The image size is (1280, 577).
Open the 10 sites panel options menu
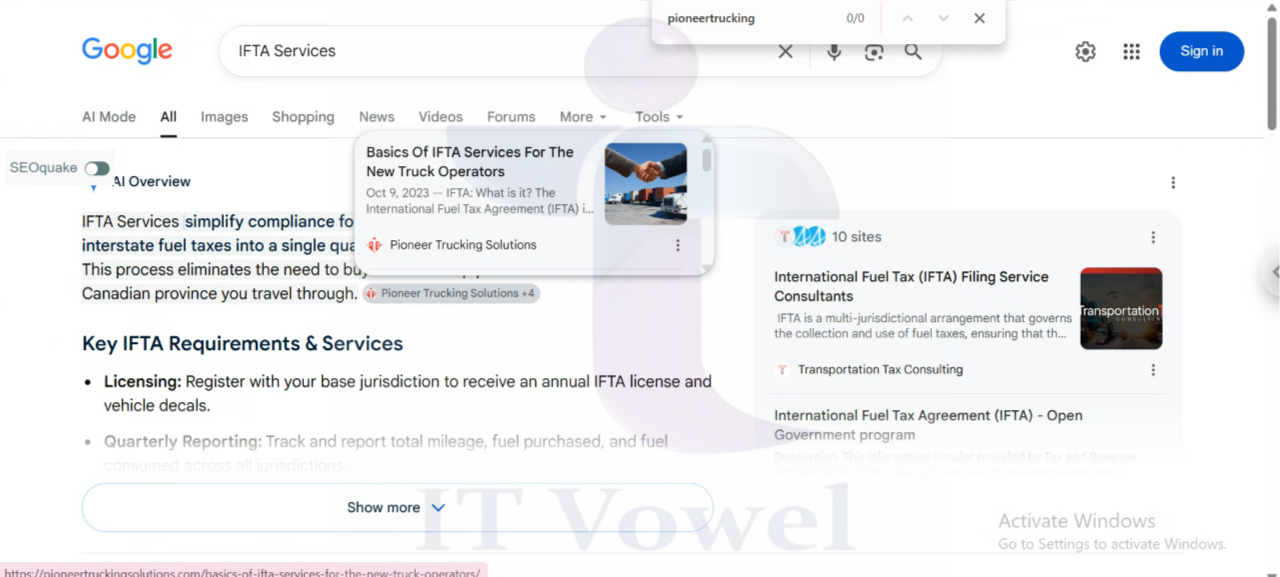(x=1153, y=237)
